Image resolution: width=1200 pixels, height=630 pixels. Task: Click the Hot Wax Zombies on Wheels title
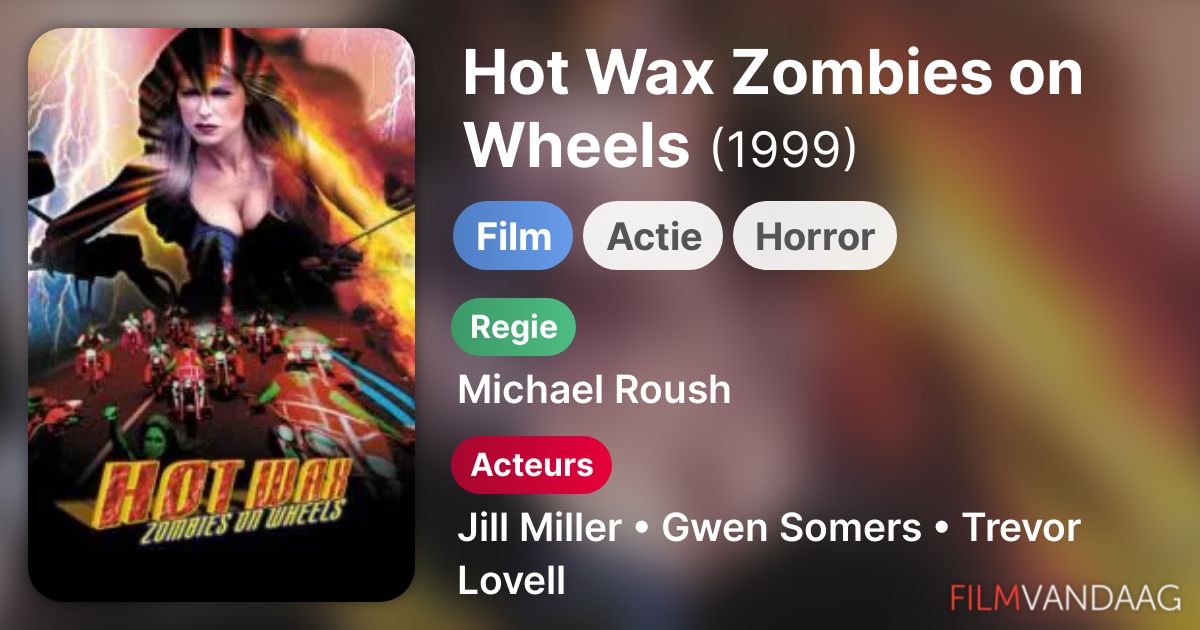773,108
